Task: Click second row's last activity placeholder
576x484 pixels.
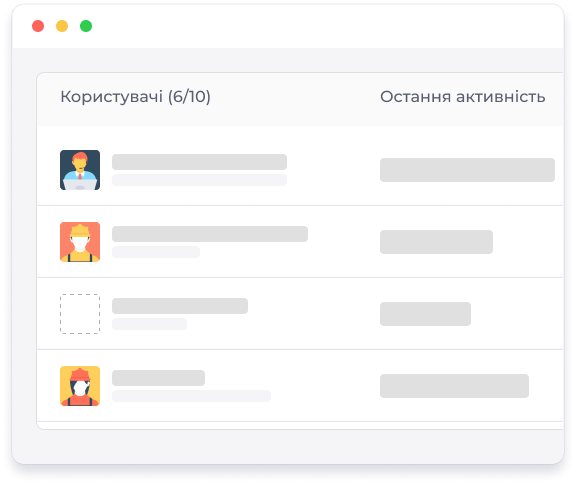Action: 436,242
